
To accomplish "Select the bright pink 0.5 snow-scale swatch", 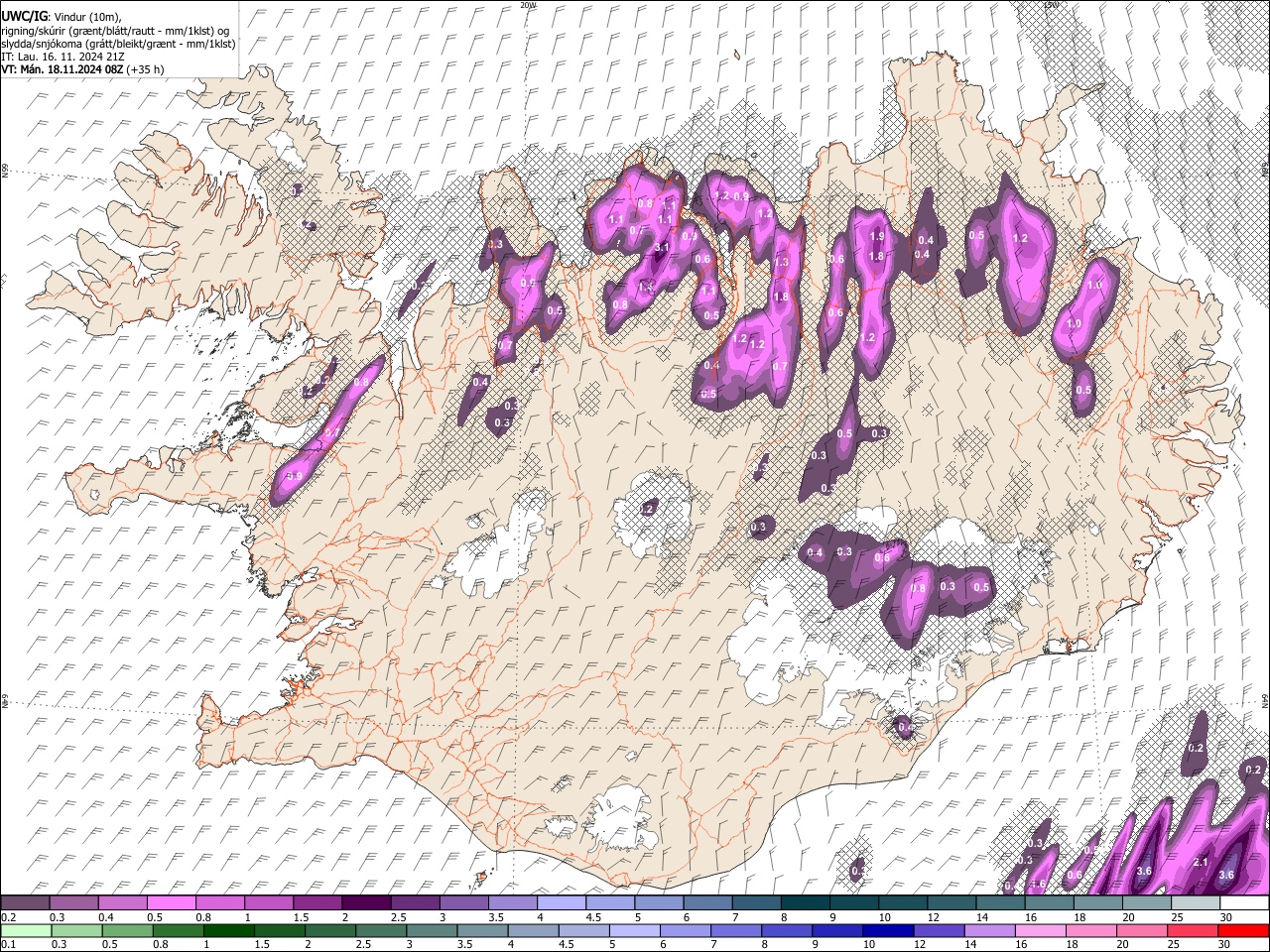I will click(171, 903).
